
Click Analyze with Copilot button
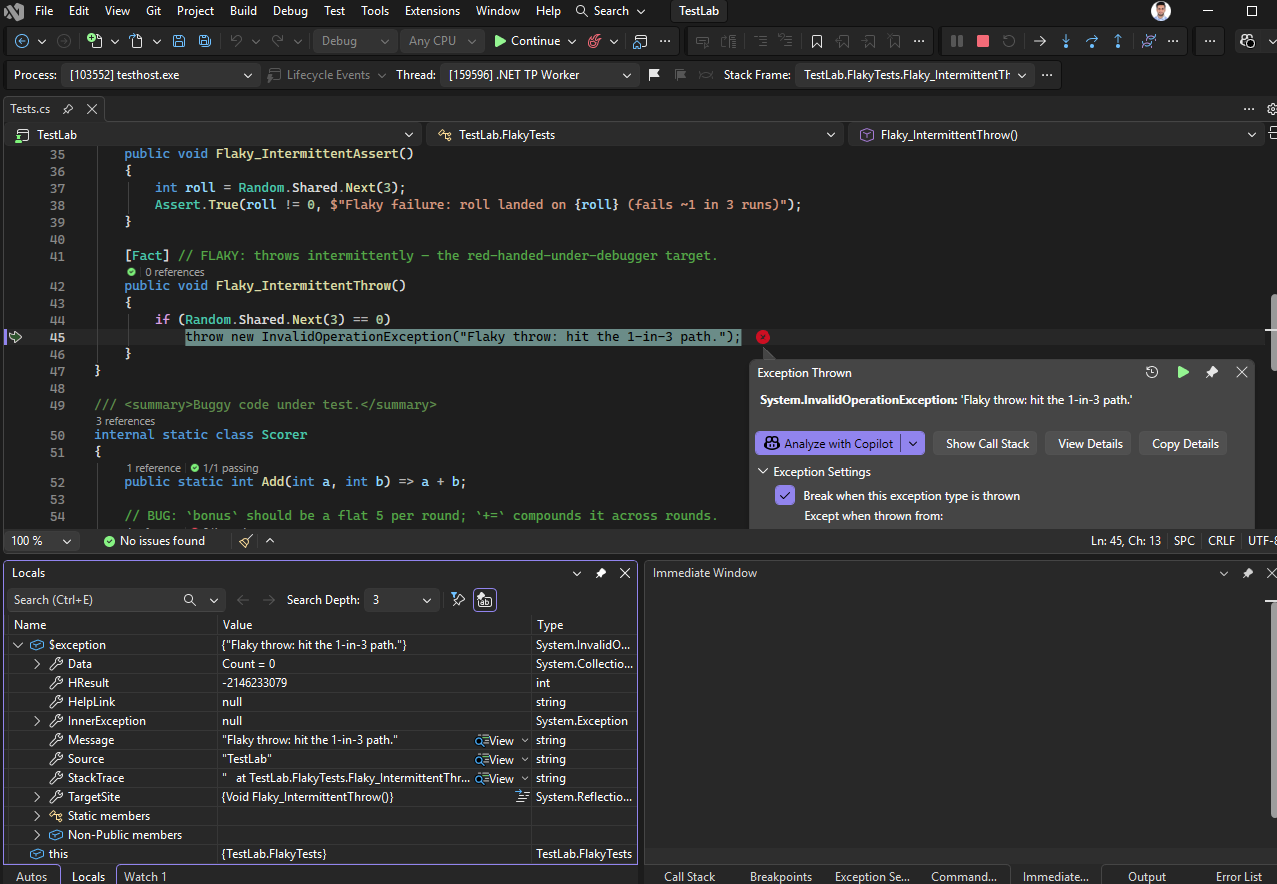pyautogui.click(x=829, y=444)
